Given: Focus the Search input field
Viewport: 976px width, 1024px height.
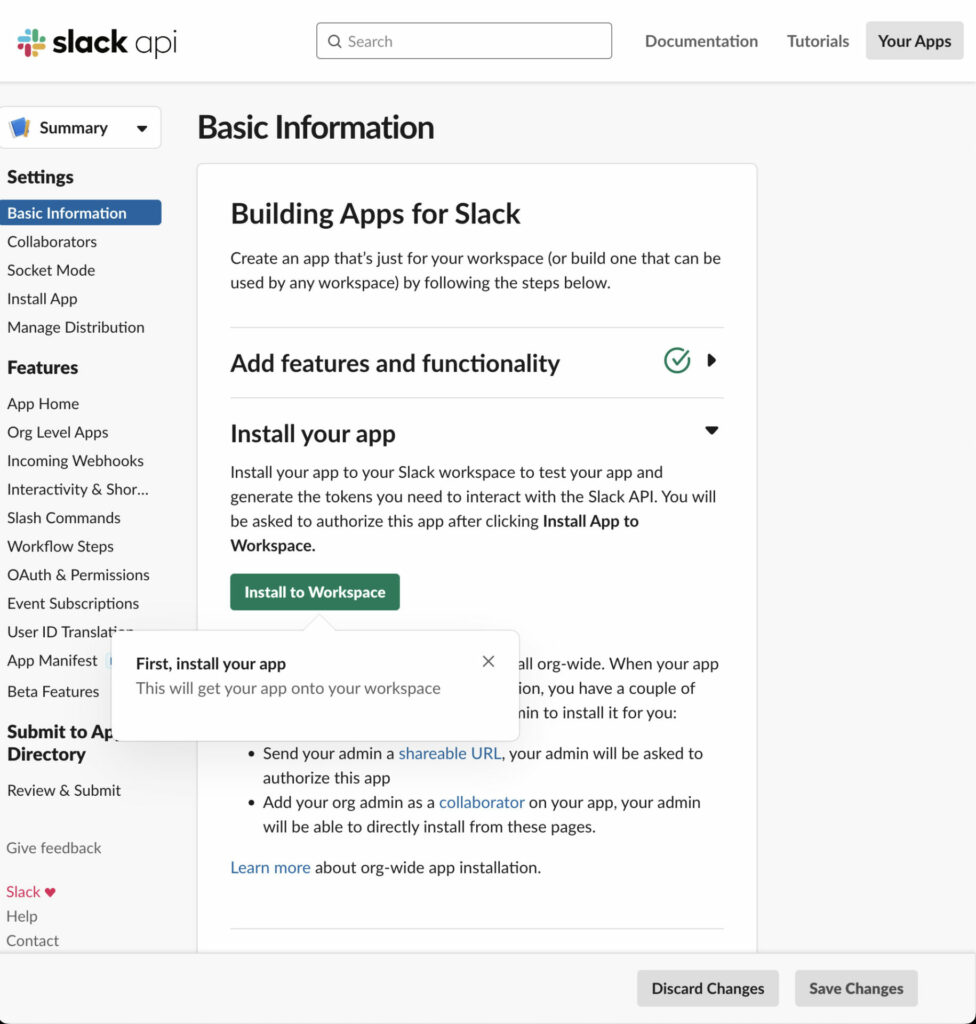Looking at the screenshot, I should click(464, 41).
